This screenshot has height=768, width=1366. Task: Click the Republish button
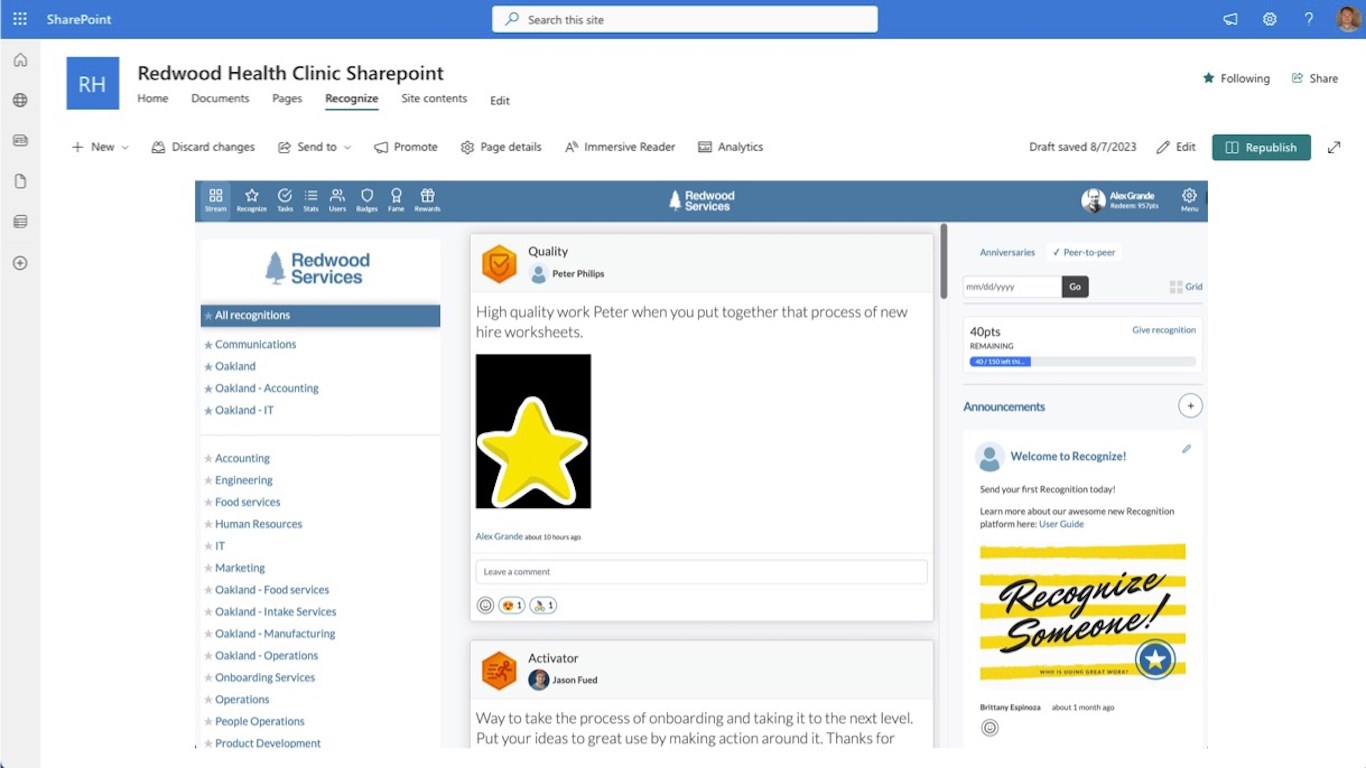pos(1261,147)
